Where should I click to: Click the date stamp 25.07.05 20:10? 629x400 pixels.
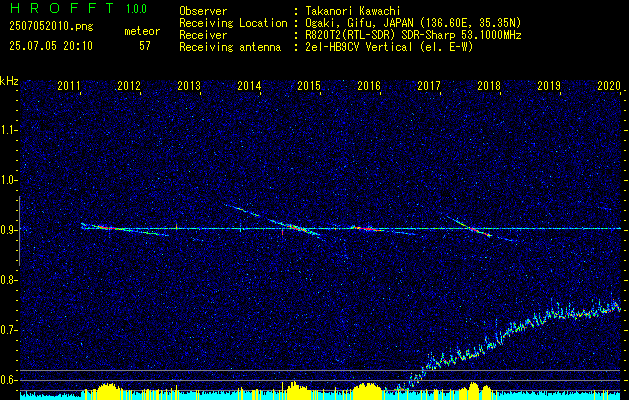(x=51, y=46)
